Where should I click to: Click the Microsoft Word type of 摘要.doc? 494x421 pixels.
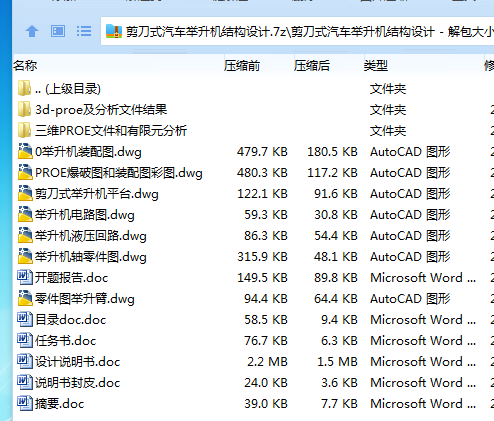pyautogui.click(x=423, y=404)
